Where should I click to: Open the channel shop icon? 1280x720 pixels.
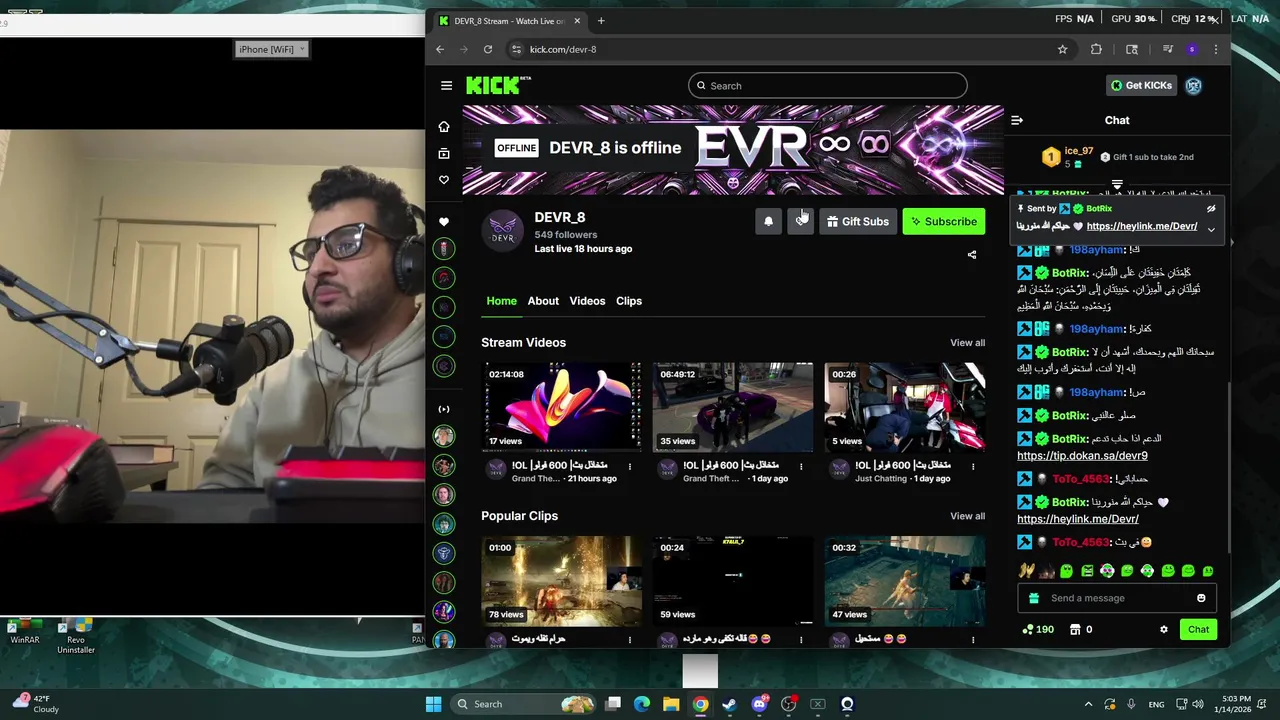click(1075, 629)
